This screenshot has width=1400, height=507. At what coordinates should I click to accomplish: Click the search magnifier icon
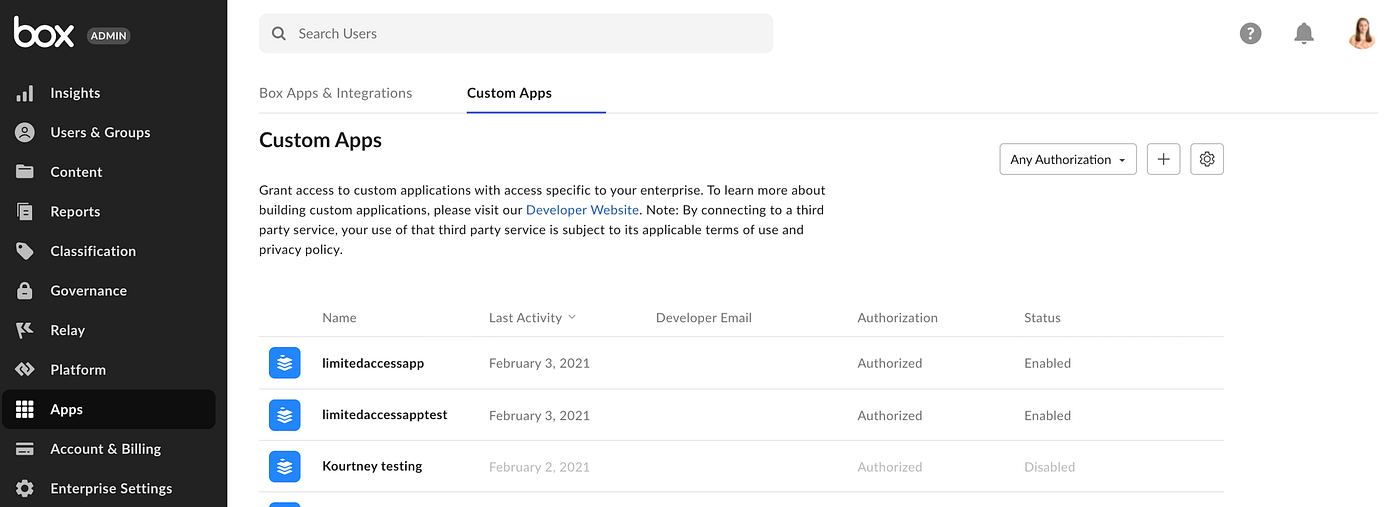click(x=279, y=34)
